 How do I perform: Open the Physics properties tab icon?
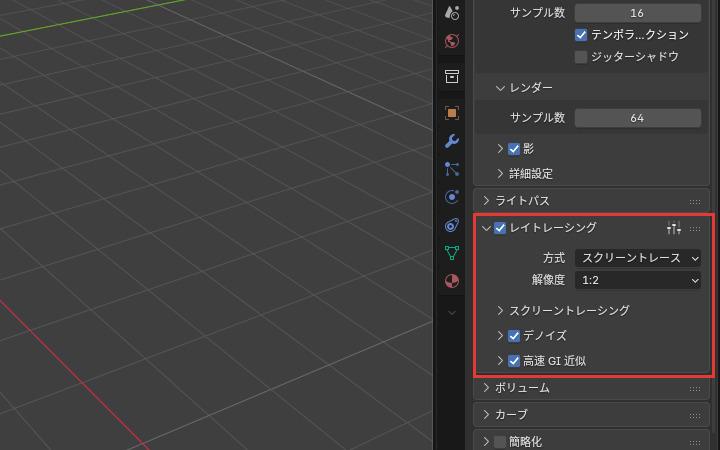(x=452, y=197)
